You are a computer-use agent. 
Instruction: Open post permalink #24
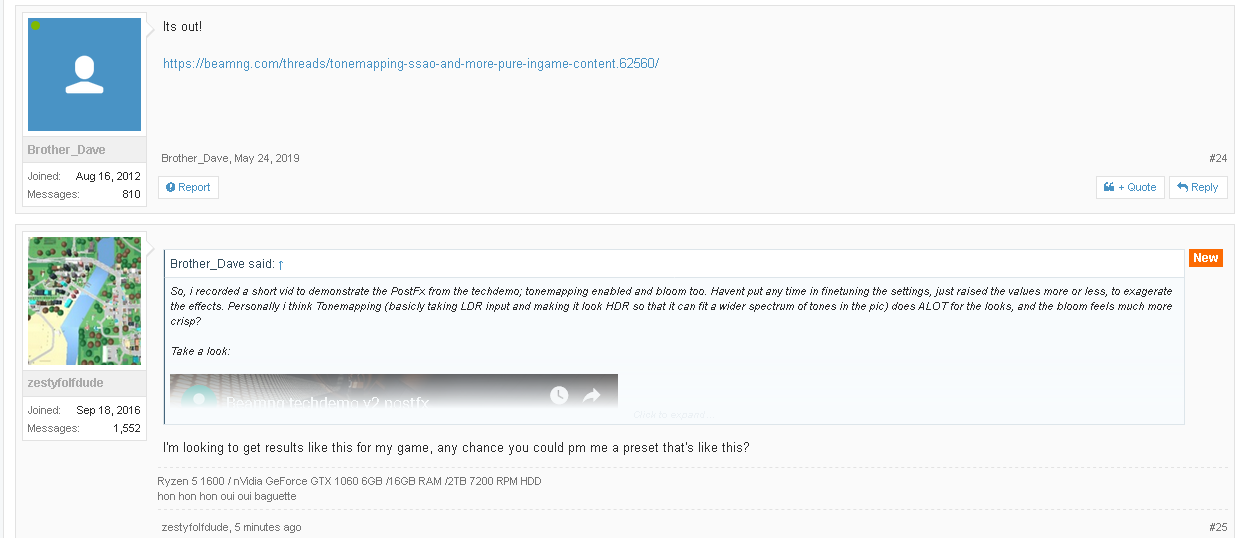click(1217, 158)
